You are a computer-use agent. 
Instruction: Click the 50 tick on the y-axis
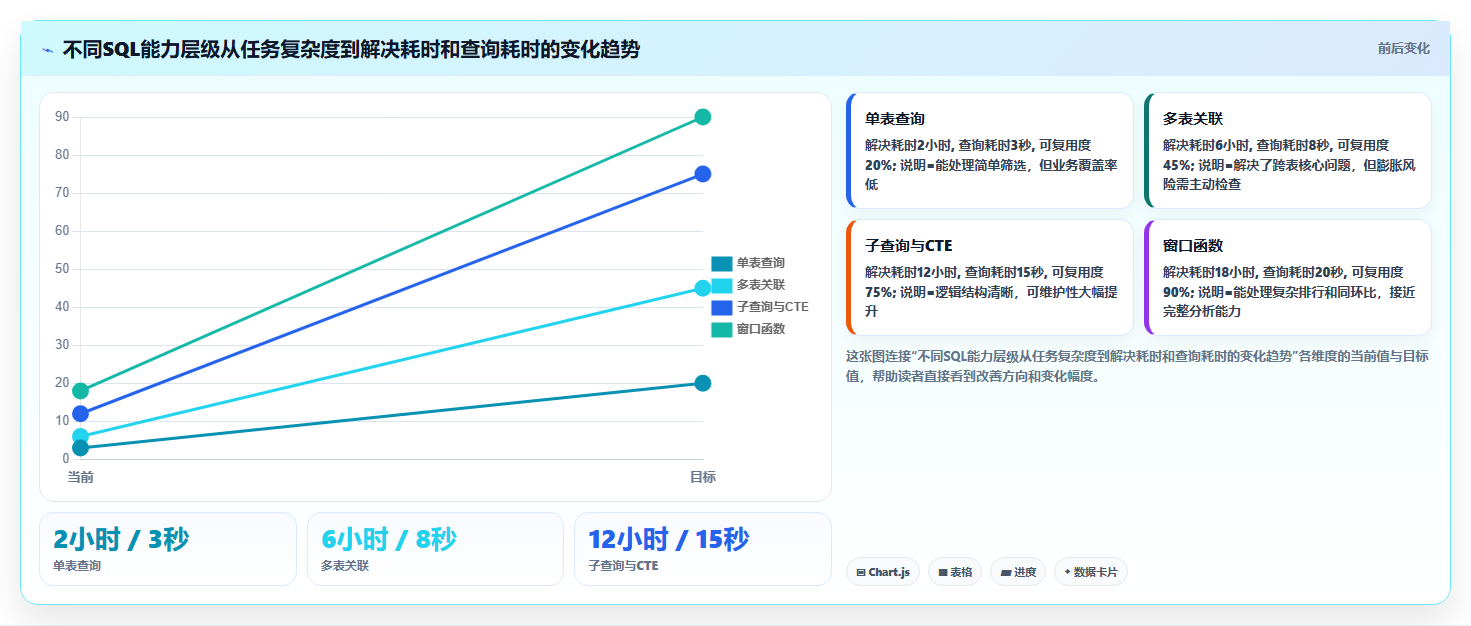click(62, 269)
